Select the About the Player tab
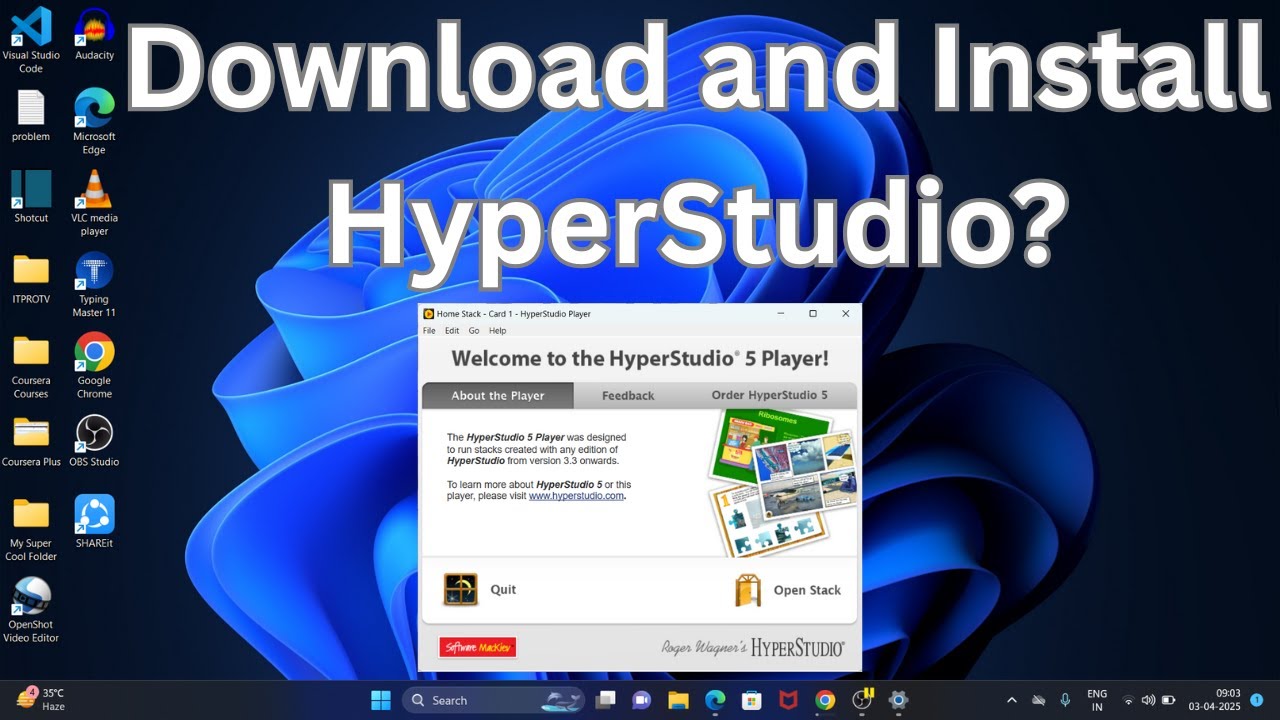Screen dimensions: 1280x720 pyautogui.click(x=498, y=395)
